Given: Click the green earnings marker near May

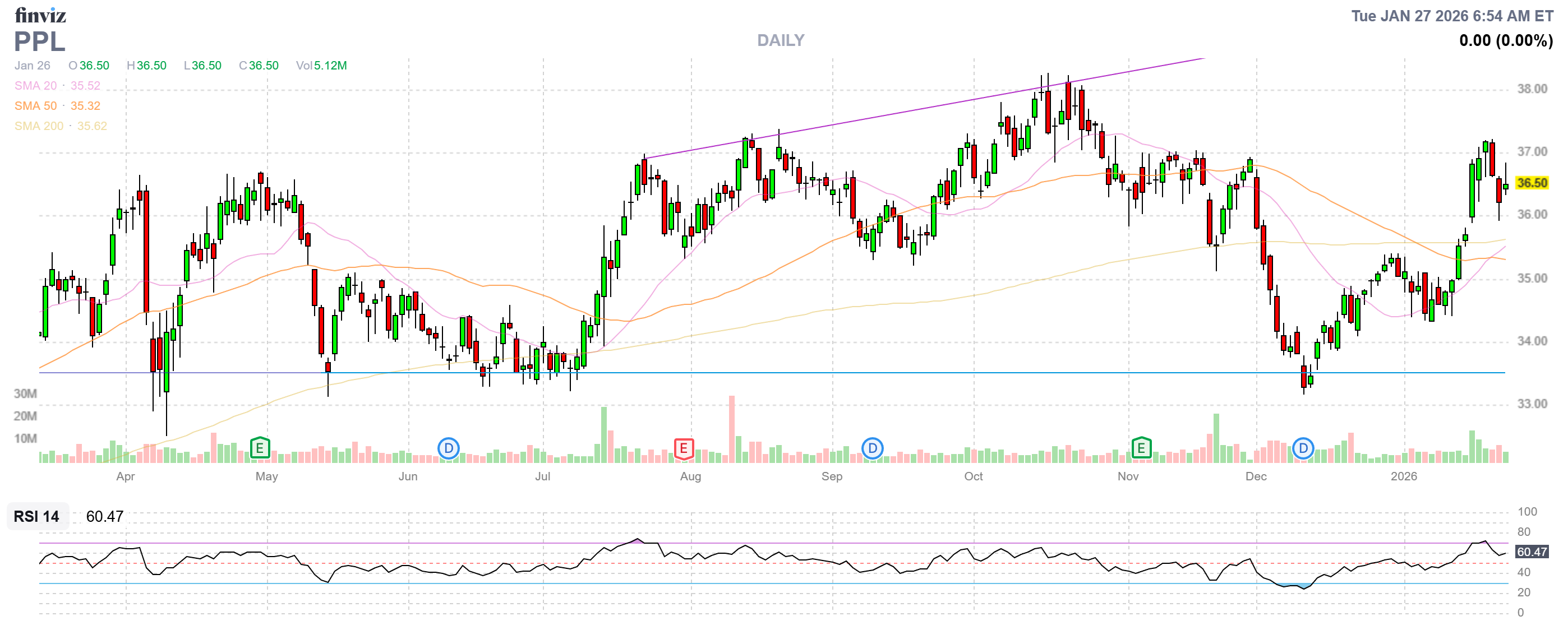Looking at the screenshot, I should [260, 449].
